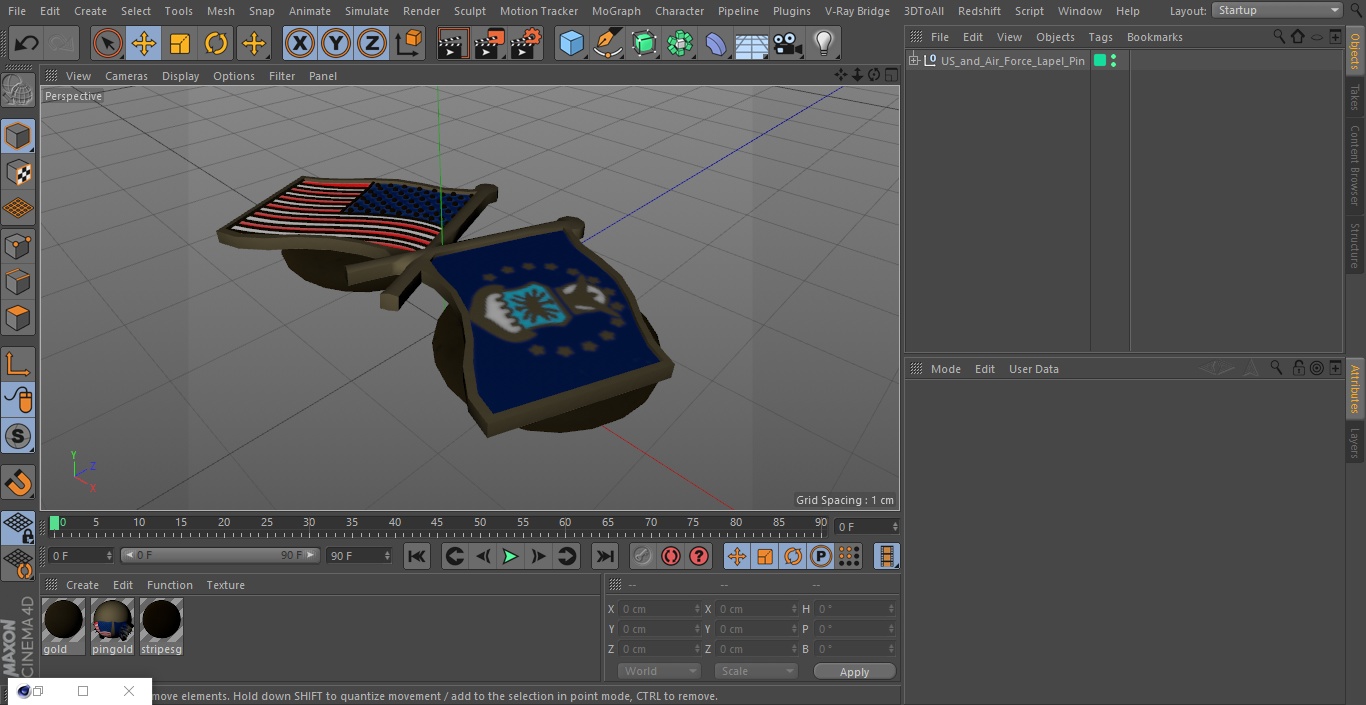This screenshot has height=705, width=1366.
Task: Open the File menu
Action: [17, 11]
